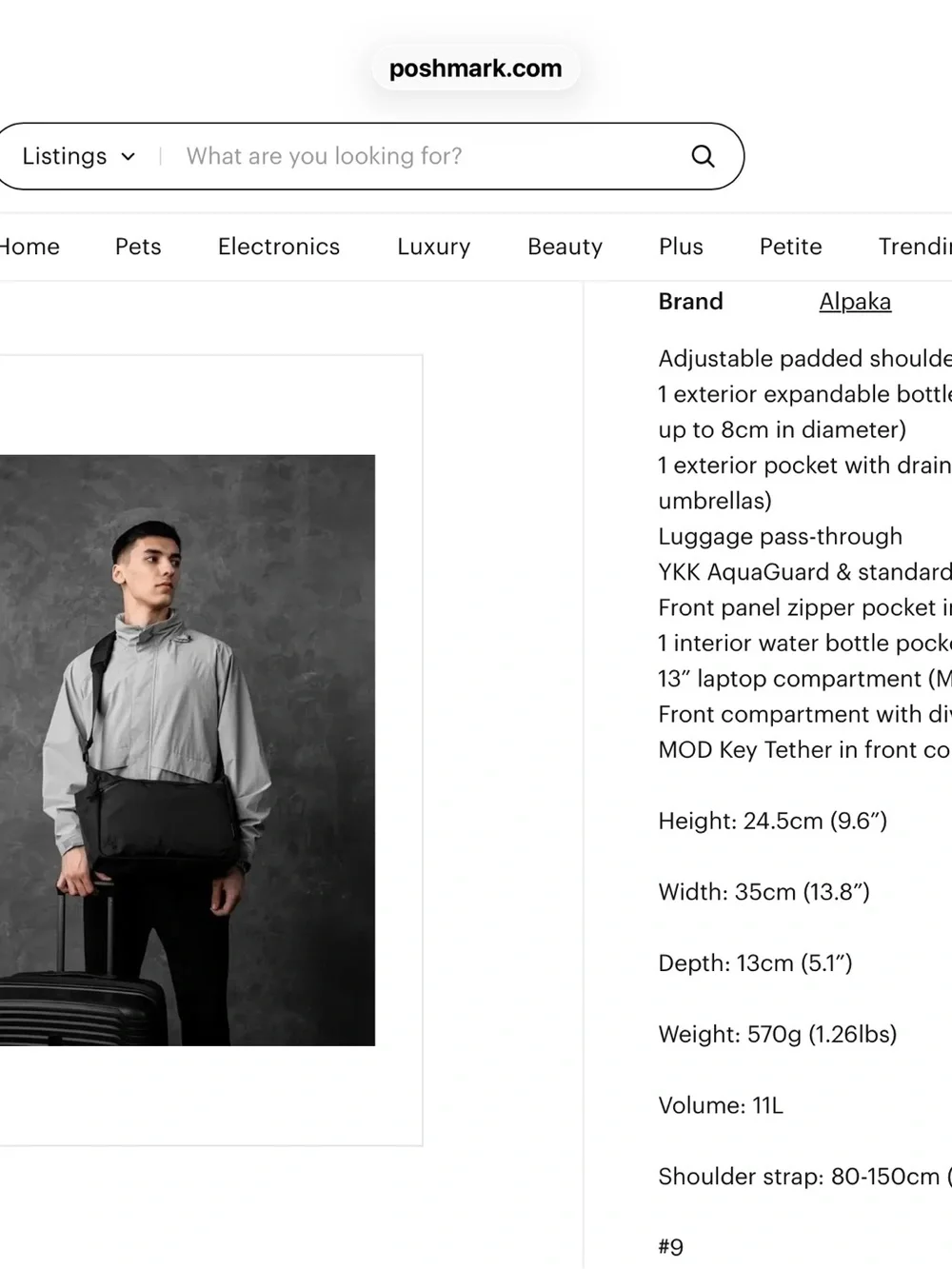Click the #9 tag text
Viewport: 952px width, 1269px height.
coord(671,1247)
